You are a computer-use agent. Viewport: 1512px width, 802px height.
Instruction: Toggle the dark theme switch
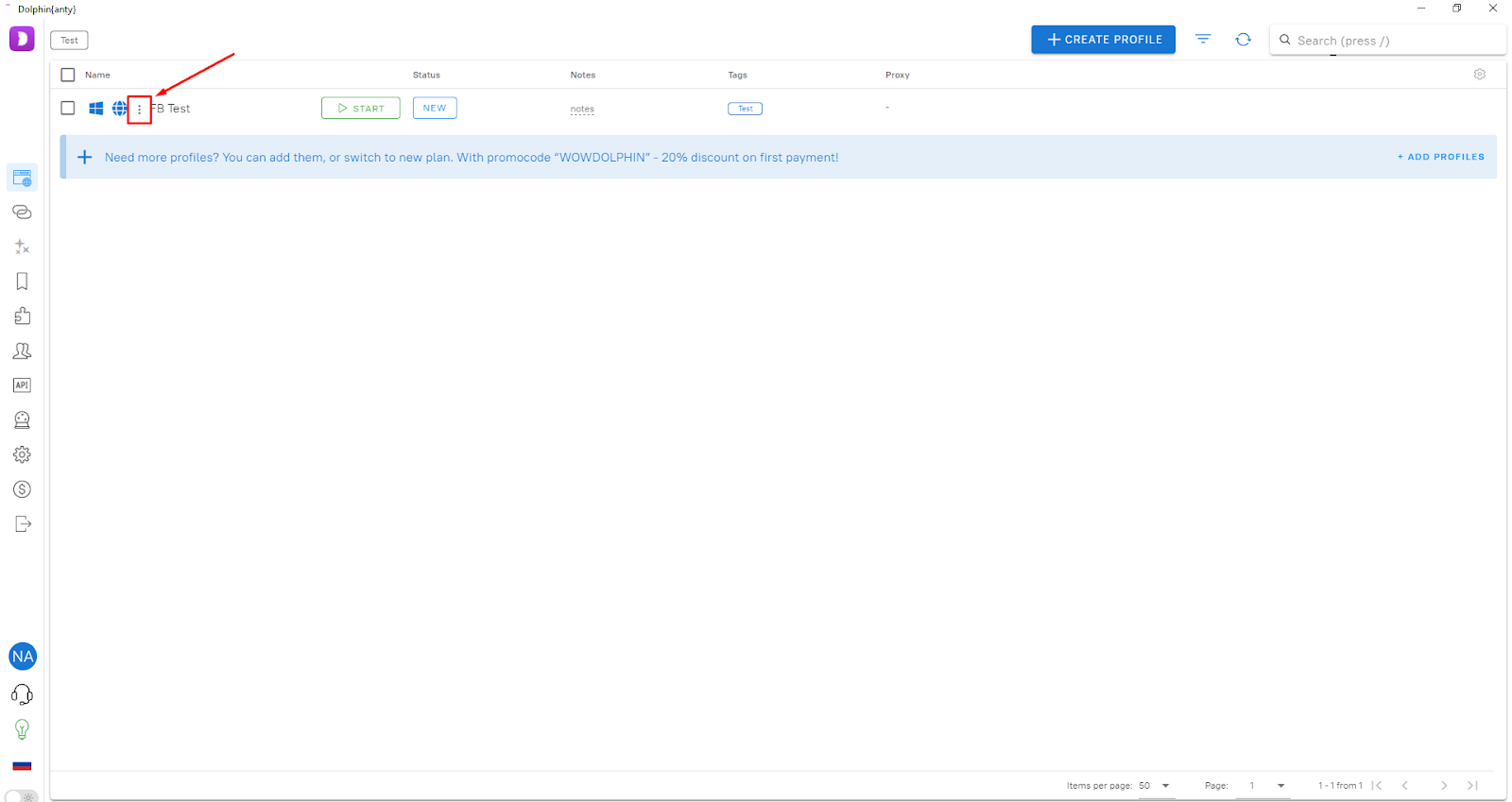coord(22,795)
